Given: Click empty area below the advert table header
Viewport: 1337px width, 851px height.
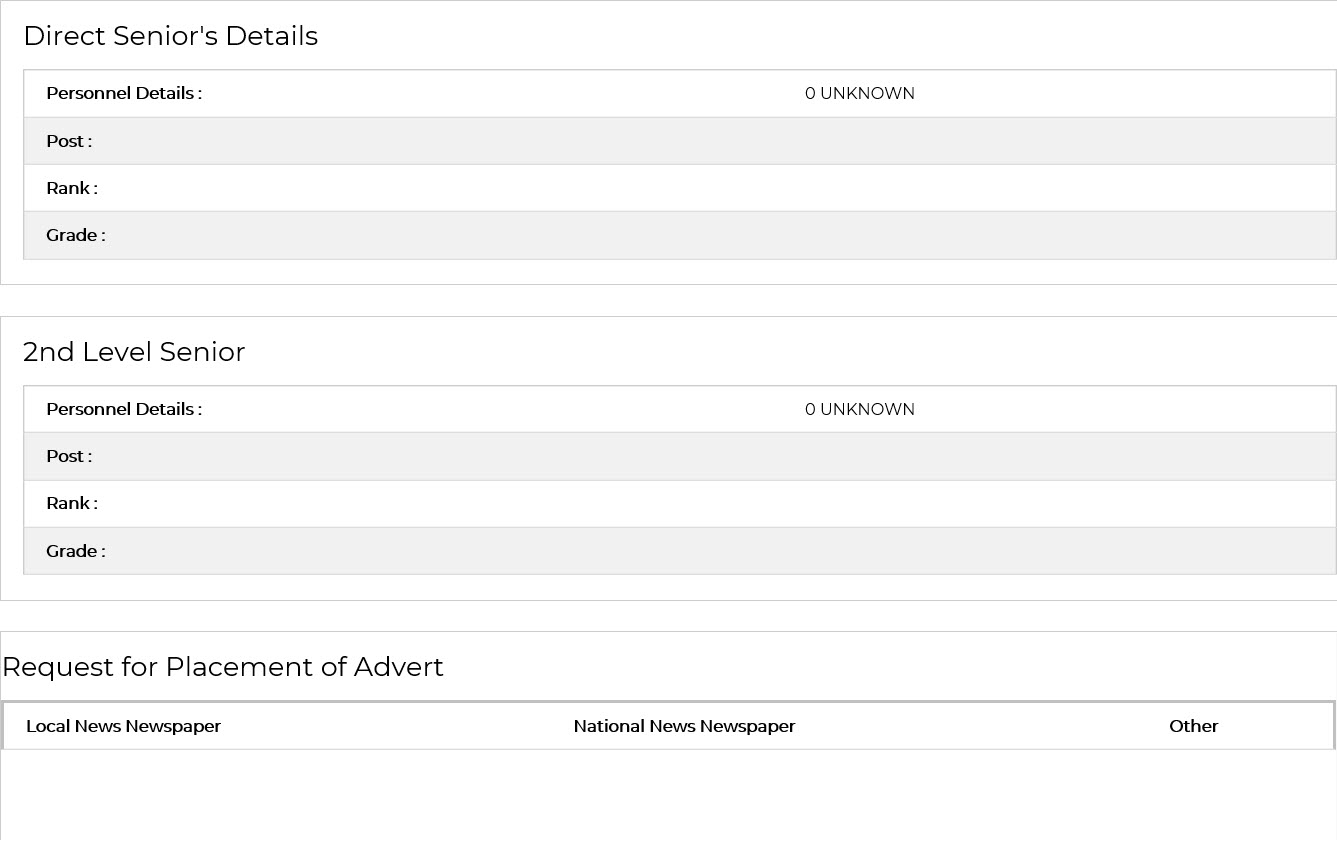Looking at the screenshot, I should pos(668,795).
